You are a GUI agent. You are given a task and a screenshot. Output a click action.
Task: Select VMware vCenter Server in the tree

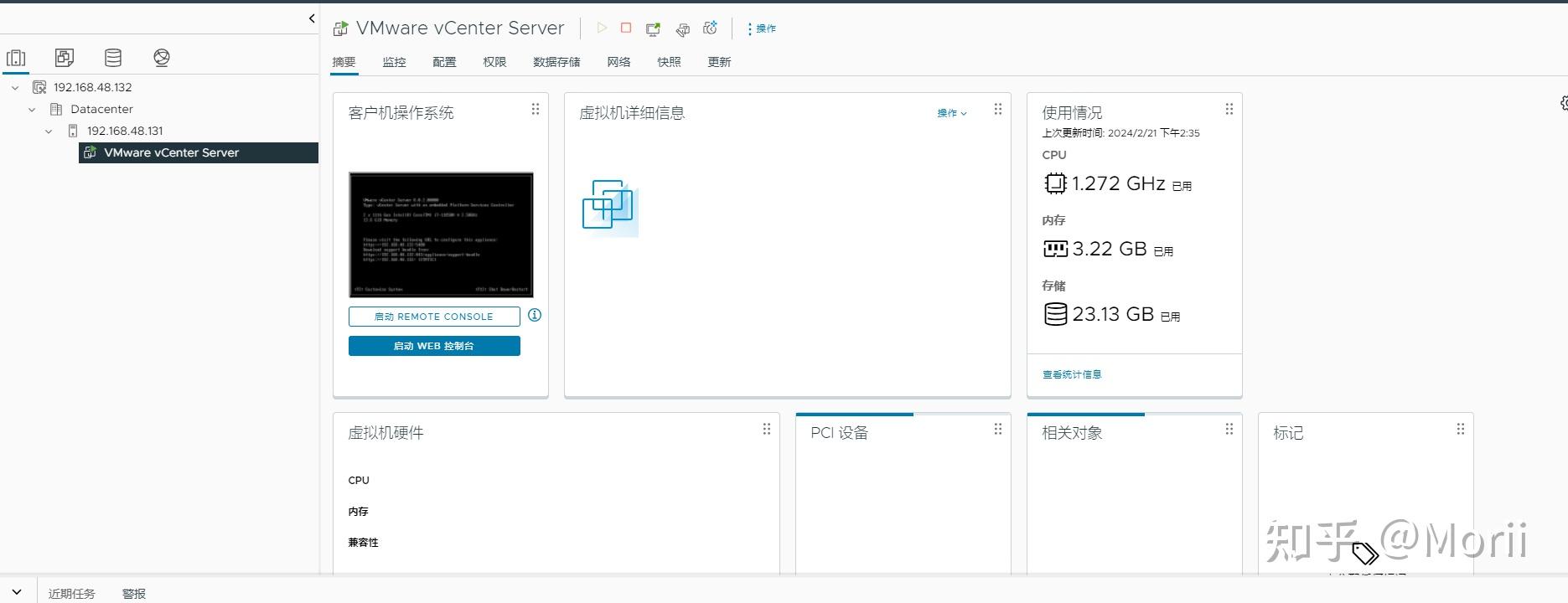click(x=199, y=152)
